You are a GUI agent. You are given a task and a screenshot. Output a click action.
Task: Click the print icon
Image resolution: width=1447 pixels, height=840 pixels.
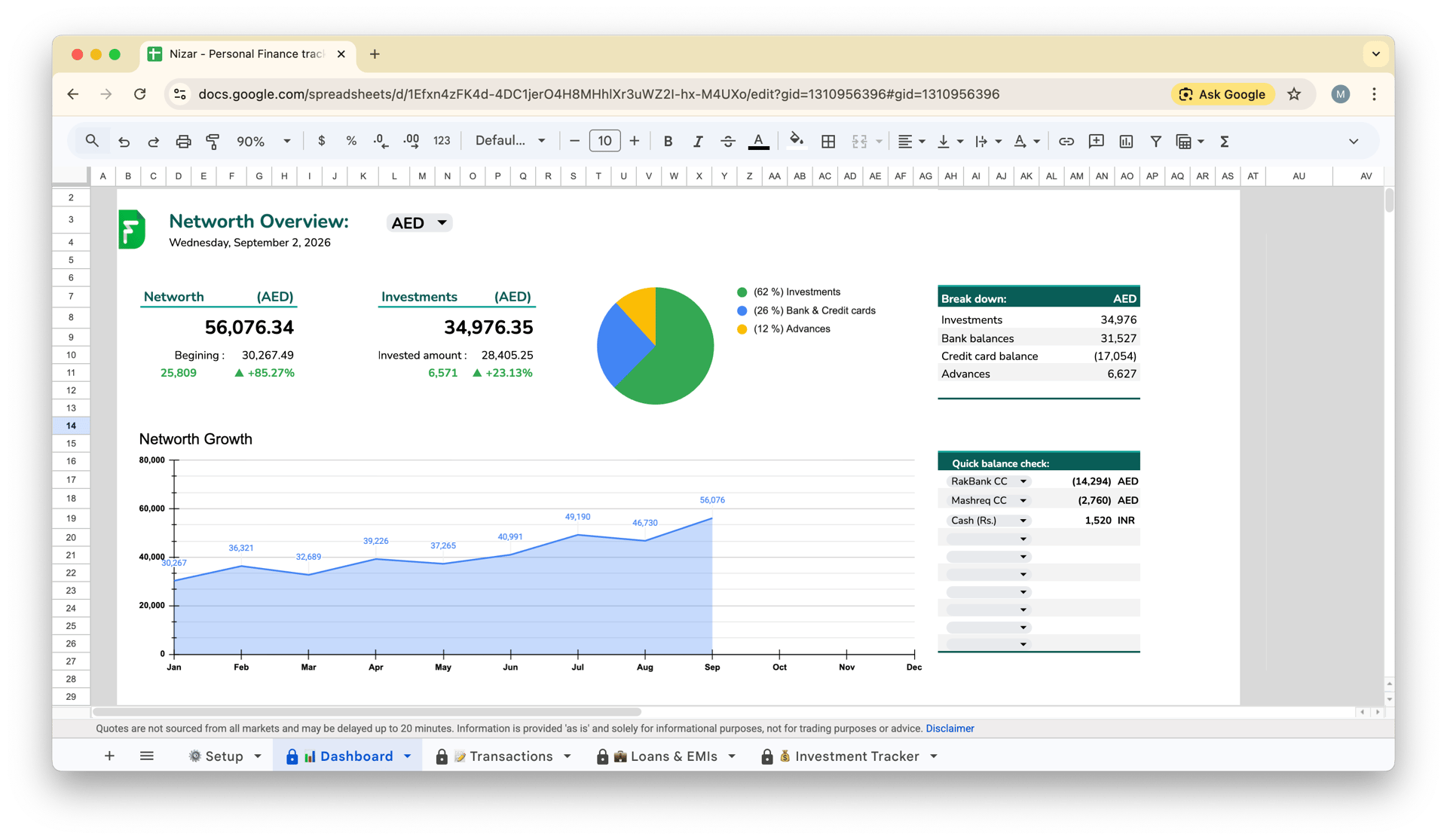click(x=183, y=141)
